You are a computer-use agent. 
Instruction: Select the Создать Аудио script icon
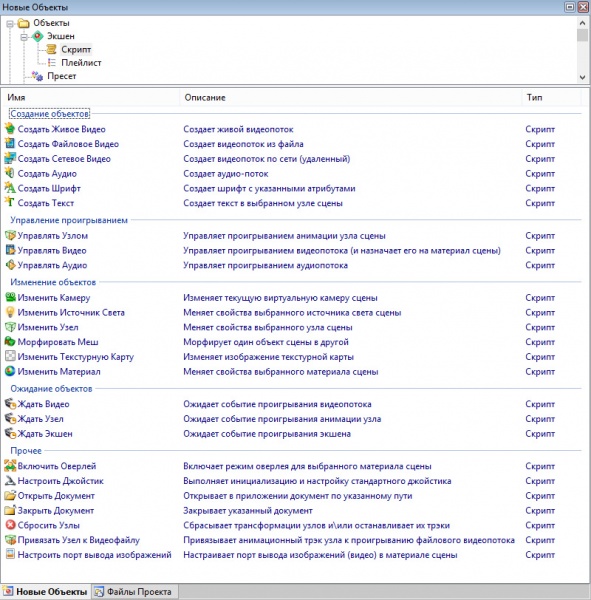point(10,173)
